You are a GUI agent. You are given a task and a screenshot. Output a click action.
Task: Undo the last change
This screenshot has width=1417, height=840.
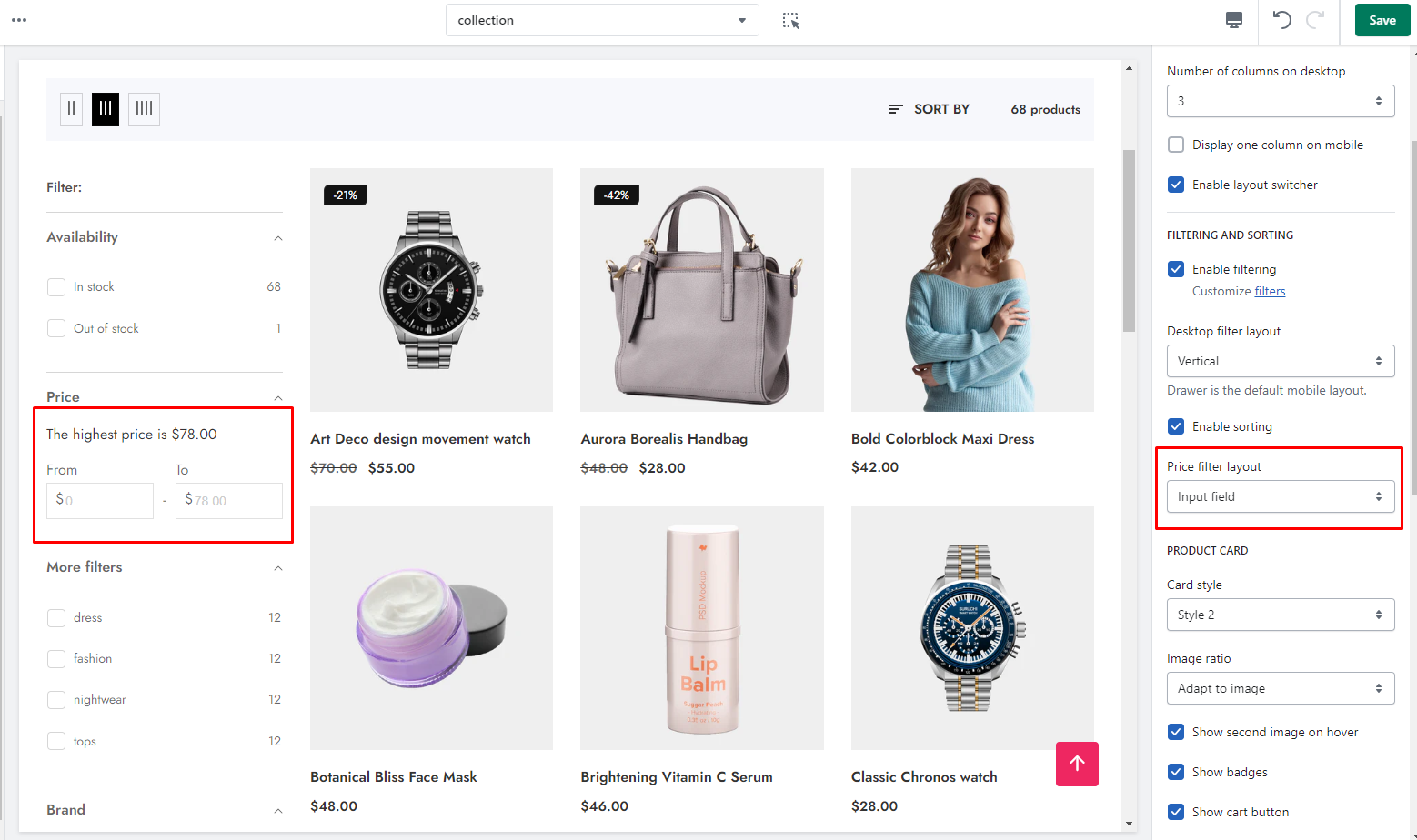coord(1281,20)
